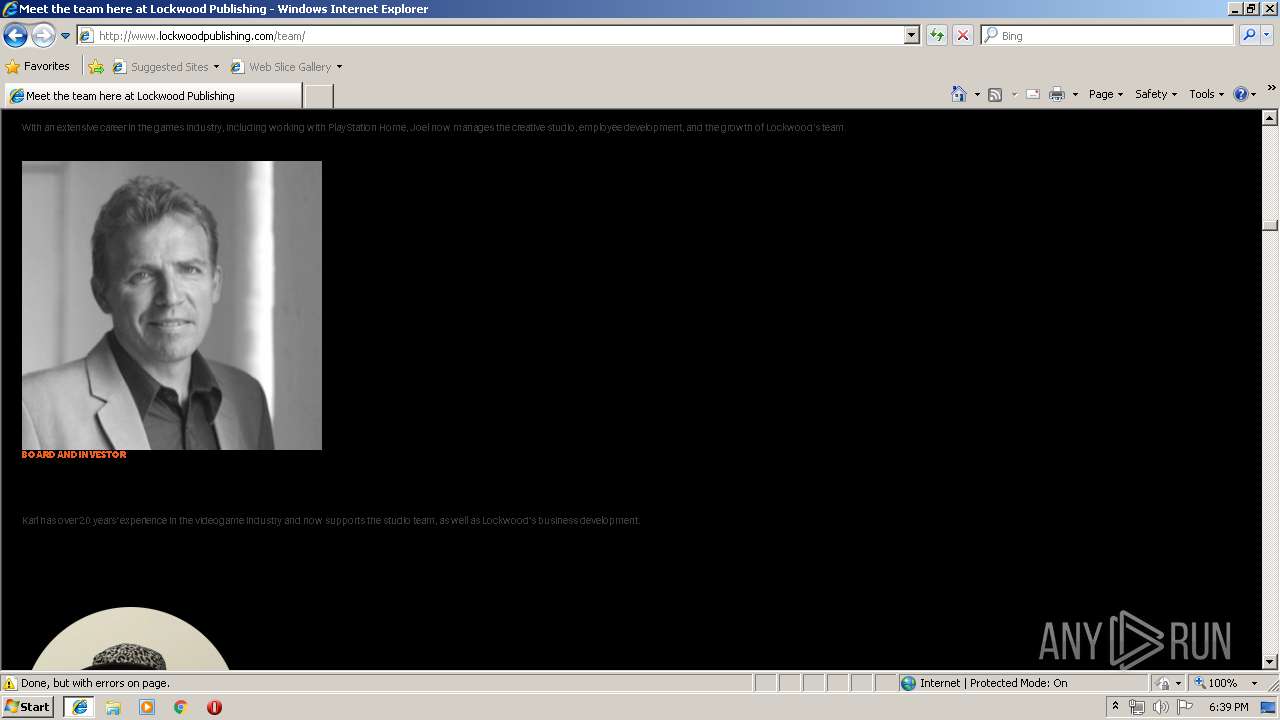Show hidden system tray icons
The width and height of the screenshot is (1280, 720).
coord(1115,707)
